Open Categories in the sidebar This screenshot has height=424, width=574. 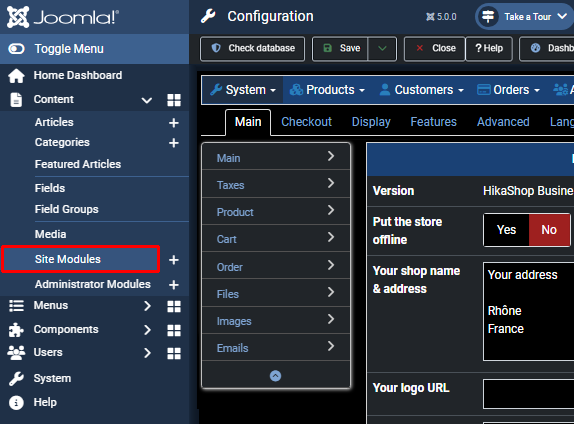[x=62, y=142]
